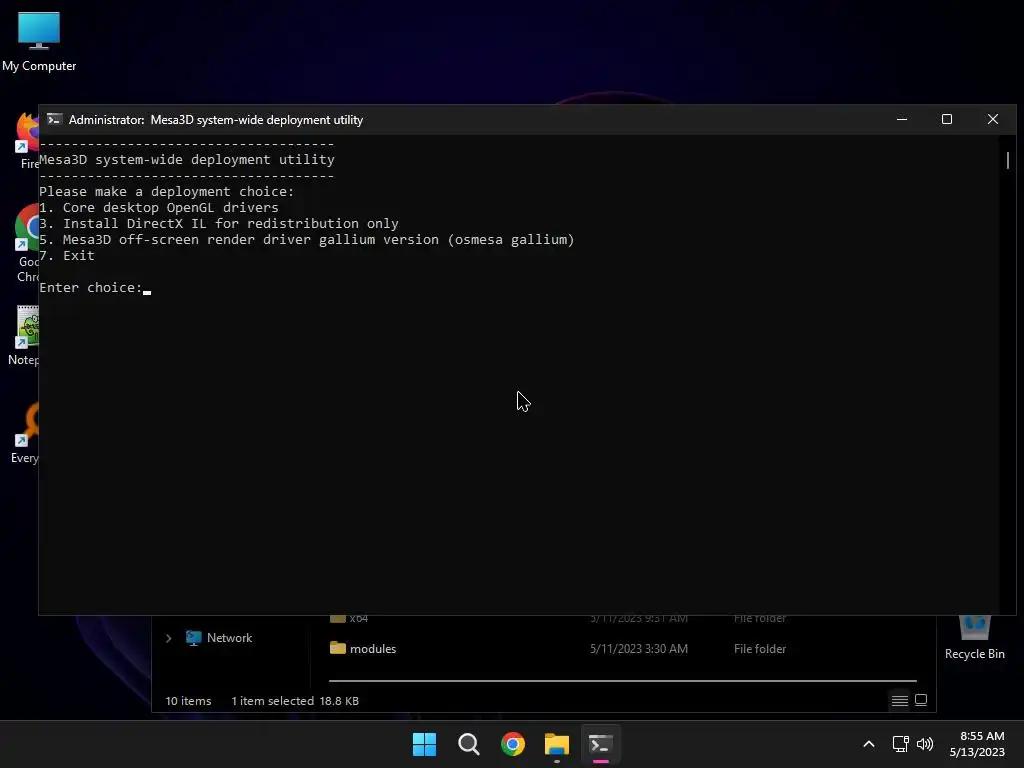Click the 'Core desktop OpenGL drivers' option text
1024x768 pixels.
pos(170,208)
